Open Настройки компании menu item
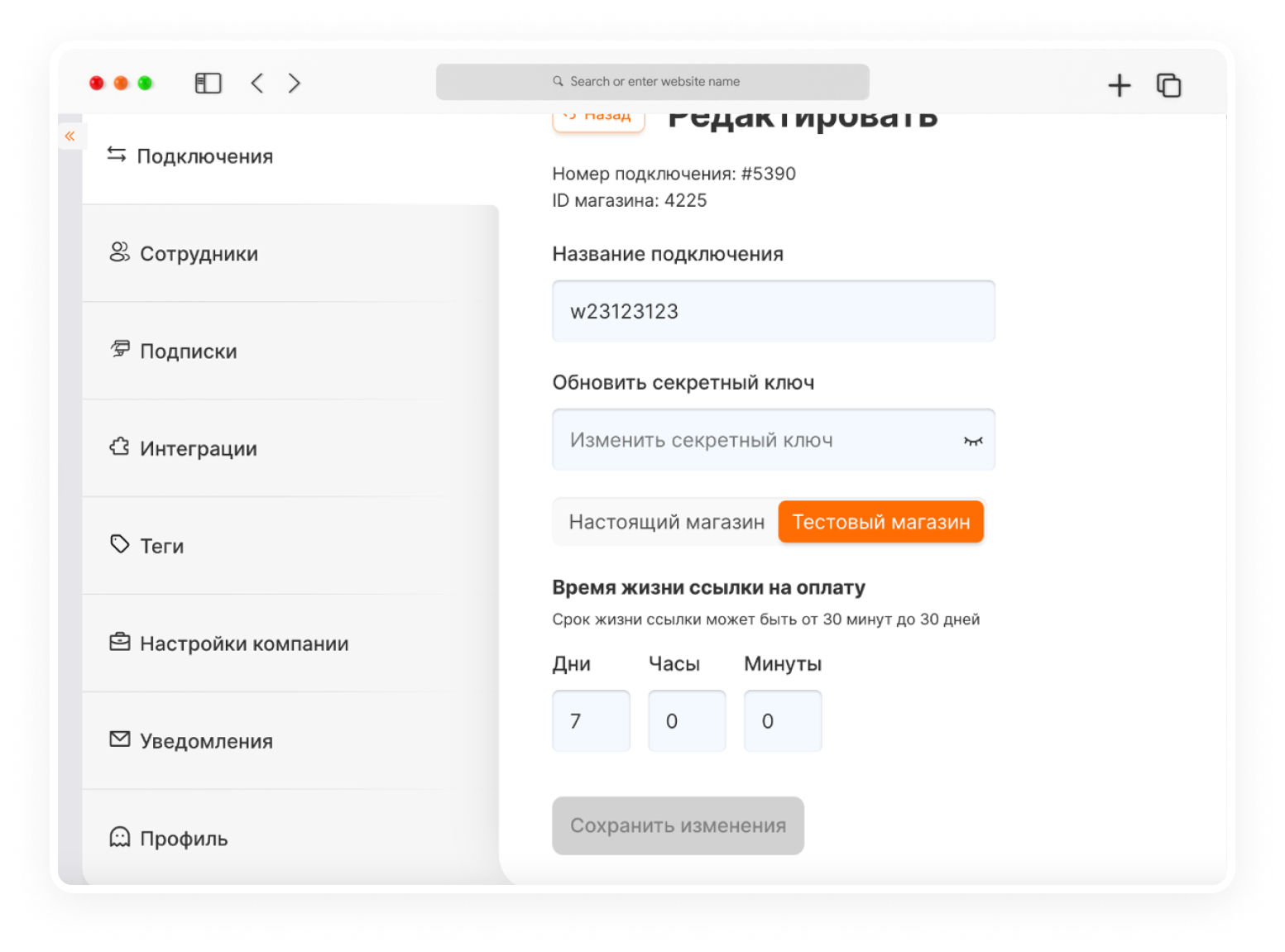Screen dimensions: 1285x952 (x=290, y=643)
